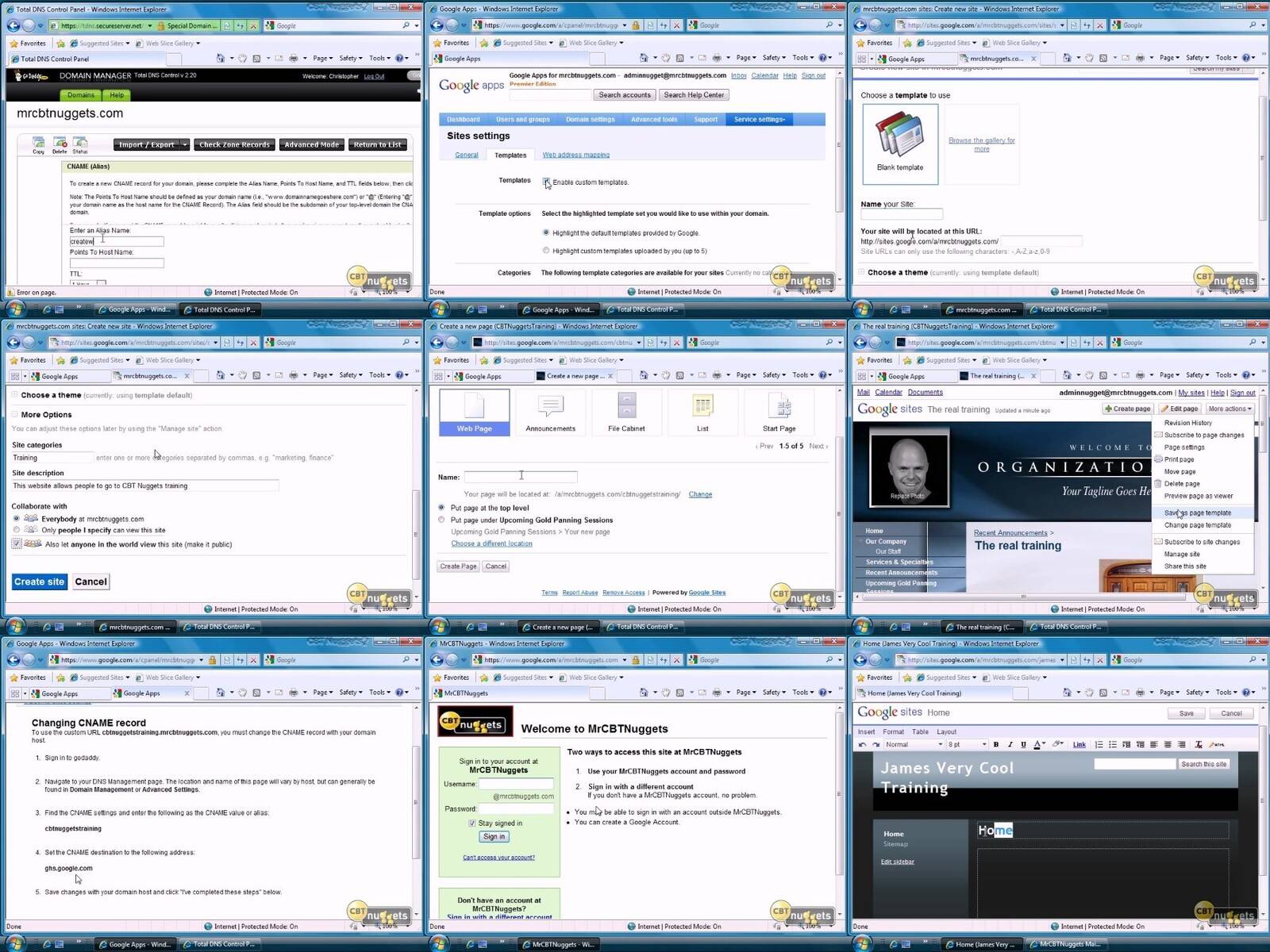The image size is (1270, 952).
Task: Click Advanced Mode button in DNS panel
Action: pos(312,144)
